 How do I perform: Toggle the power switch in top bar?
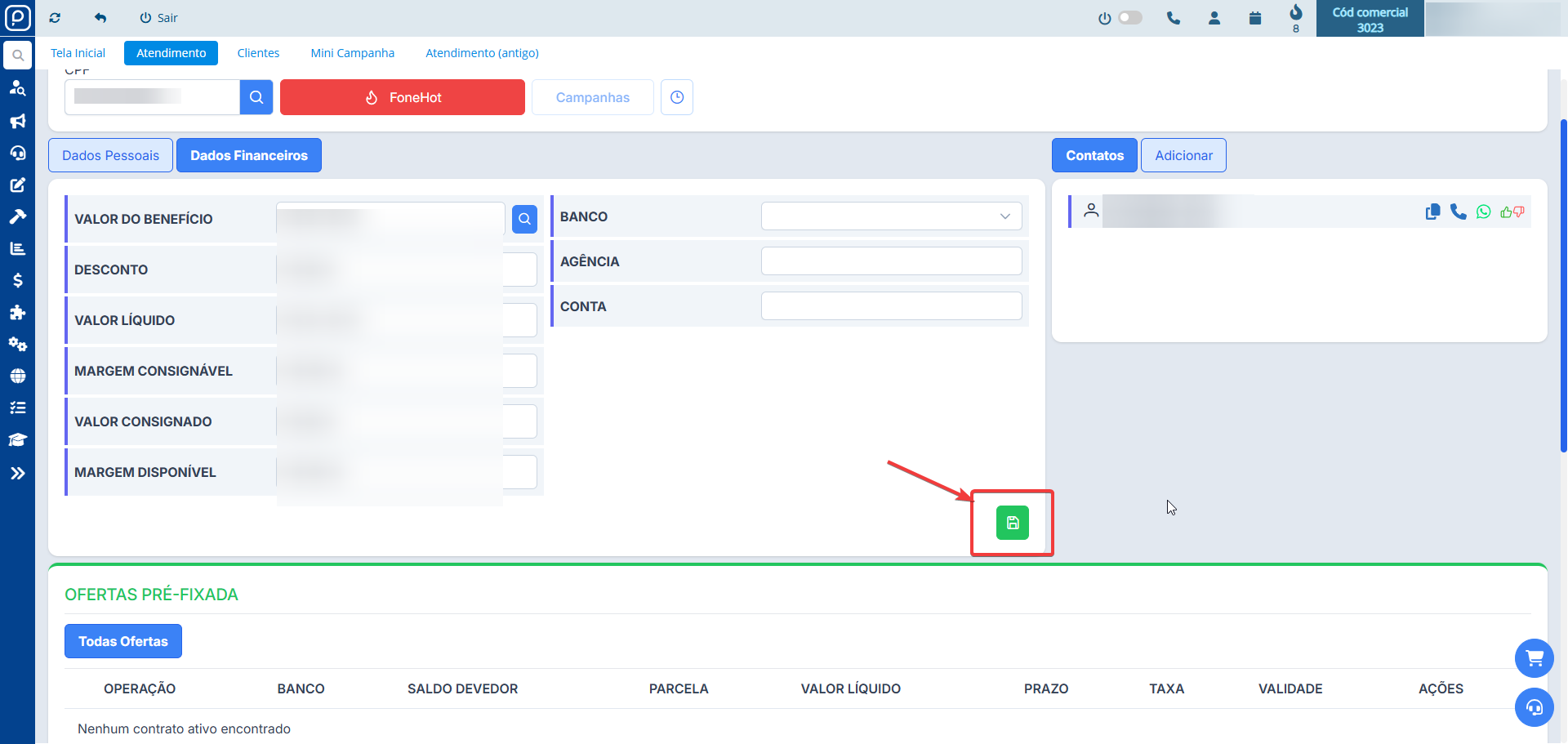(1129, 18)
